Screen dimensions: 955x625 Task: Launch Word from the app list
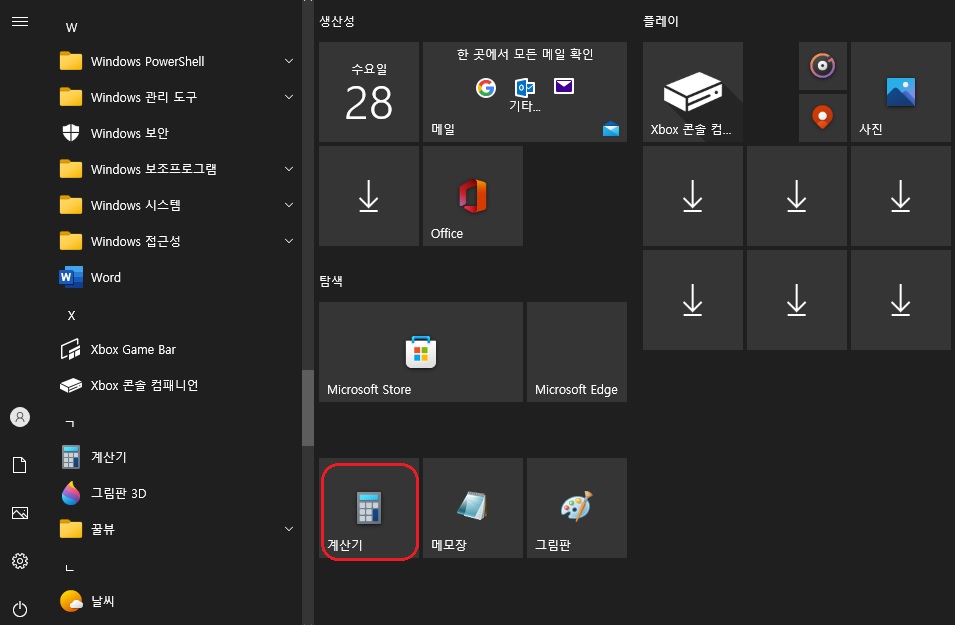pyautogui.click(x=177, y=277)
